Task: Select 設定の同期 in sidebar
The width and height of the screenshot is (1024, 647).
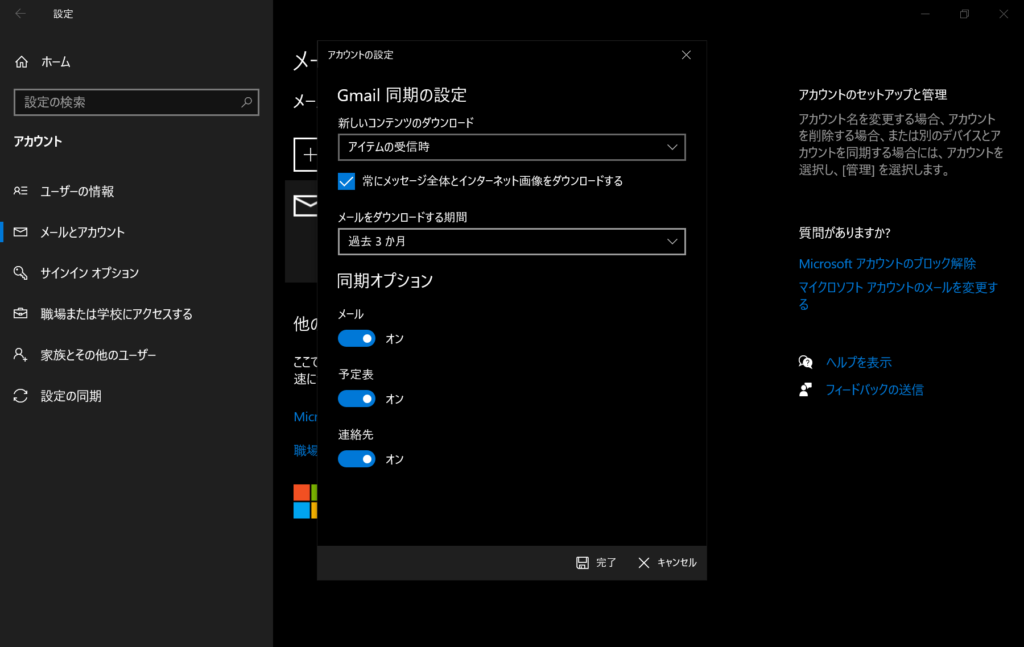Action: coord(136,396)
